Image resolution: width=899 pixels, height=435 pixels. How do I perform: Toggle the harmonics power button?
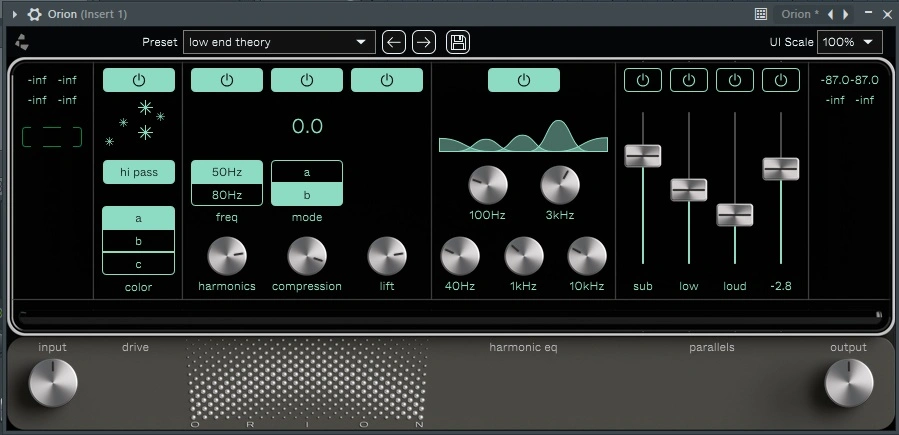click(x=227, y=80)
